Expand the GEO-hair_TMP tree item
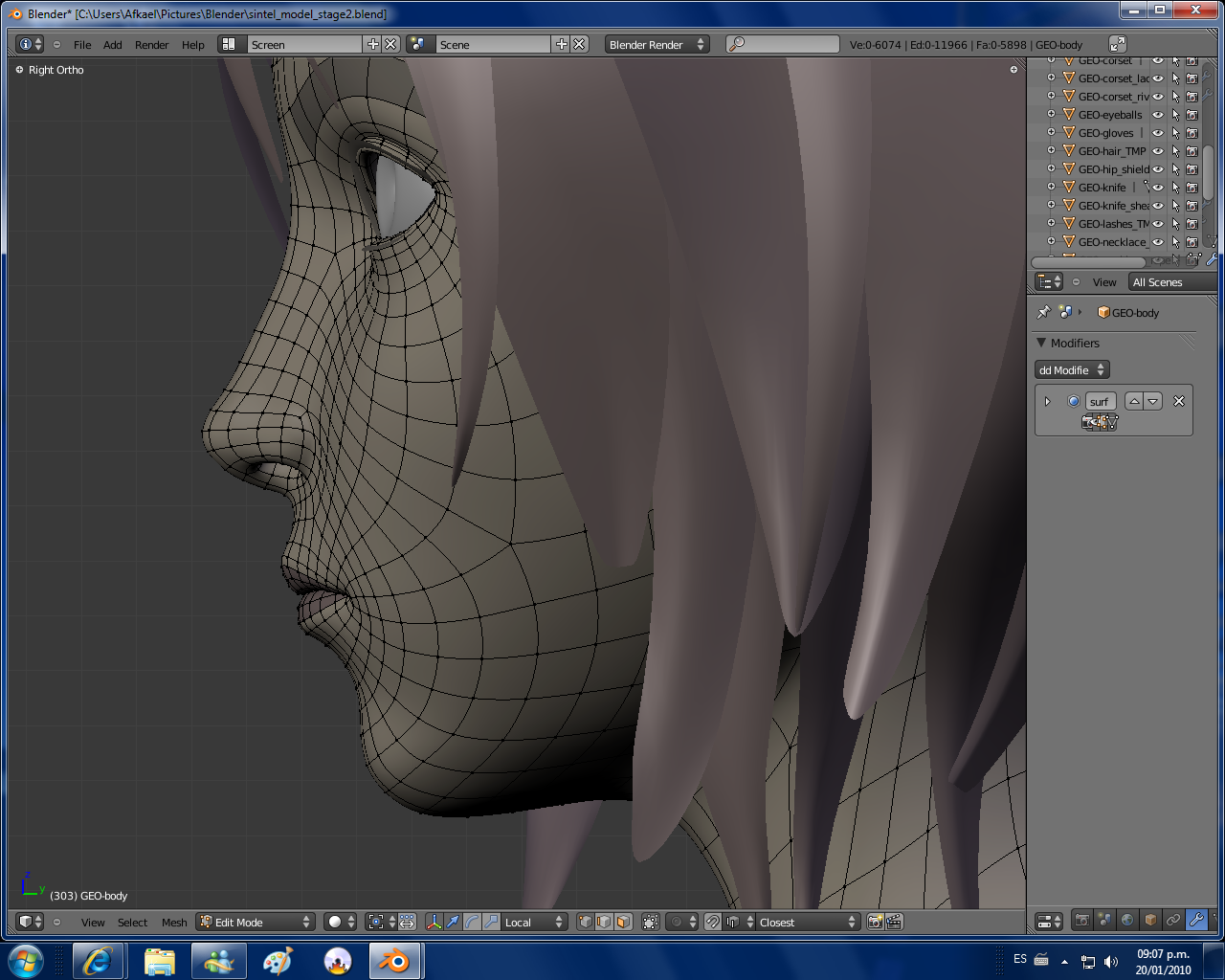1225x980 pixels. click(1051, 151)
